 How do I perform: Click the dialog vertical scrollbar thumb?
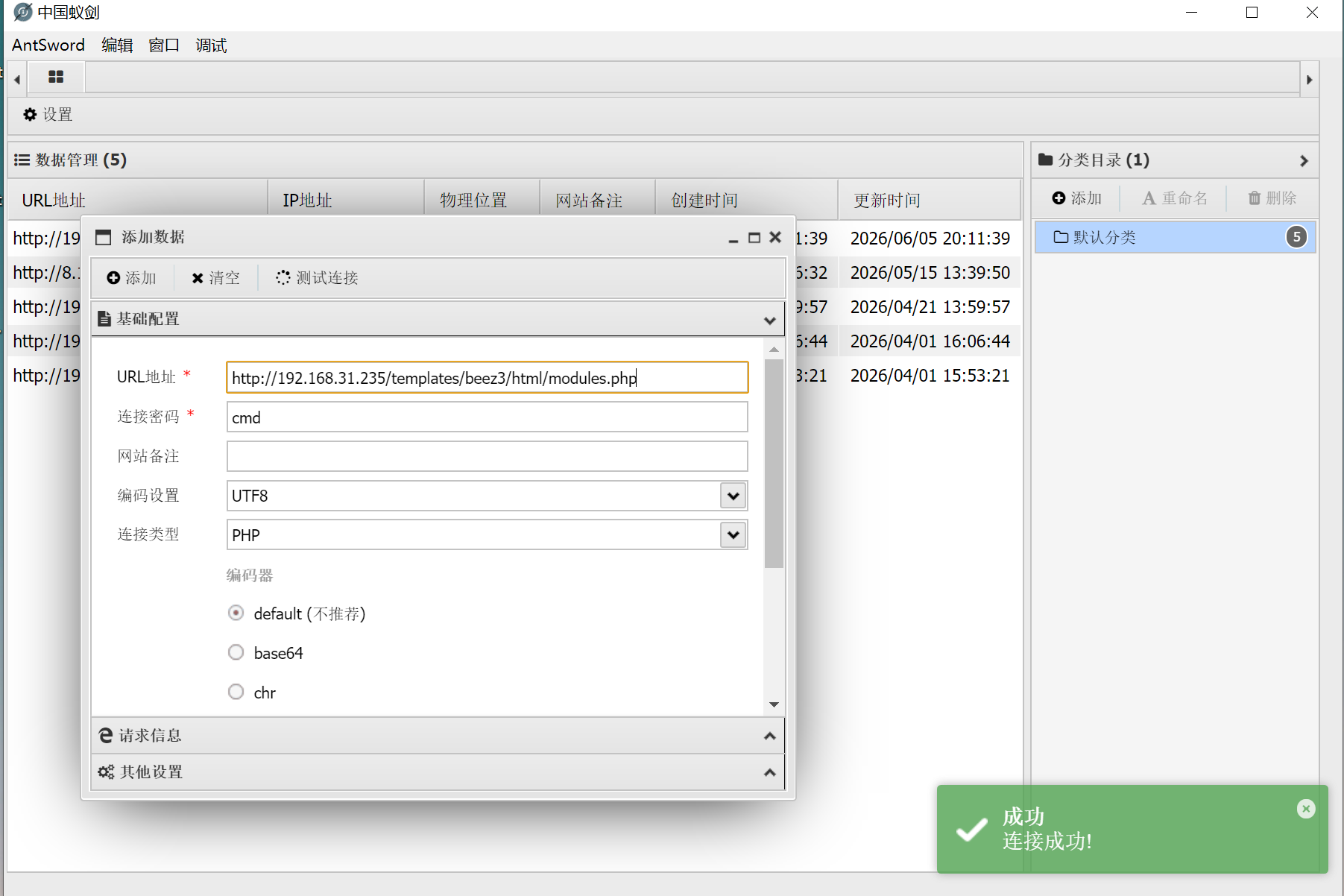tap(774, 464)
